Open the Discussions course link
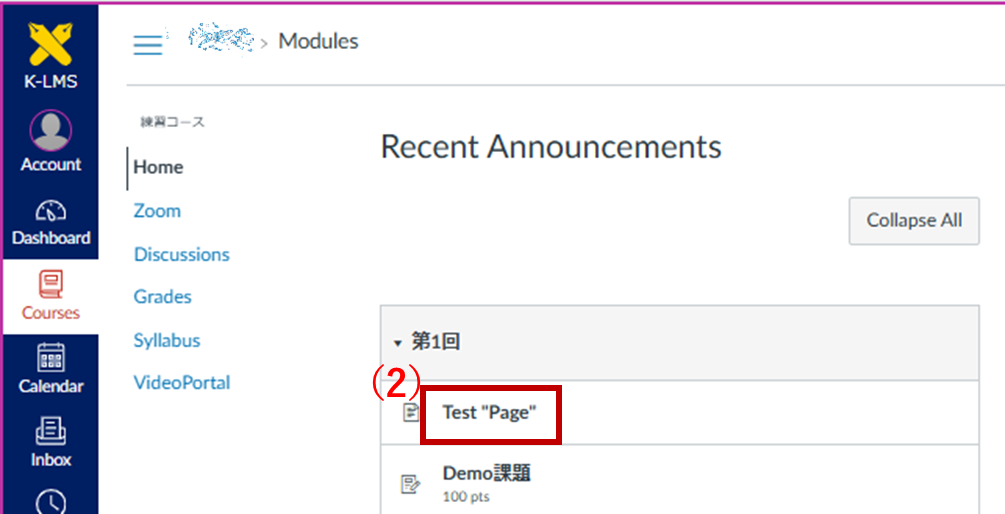This screenshot has width=1005, height=514. [x=181, y=254]
